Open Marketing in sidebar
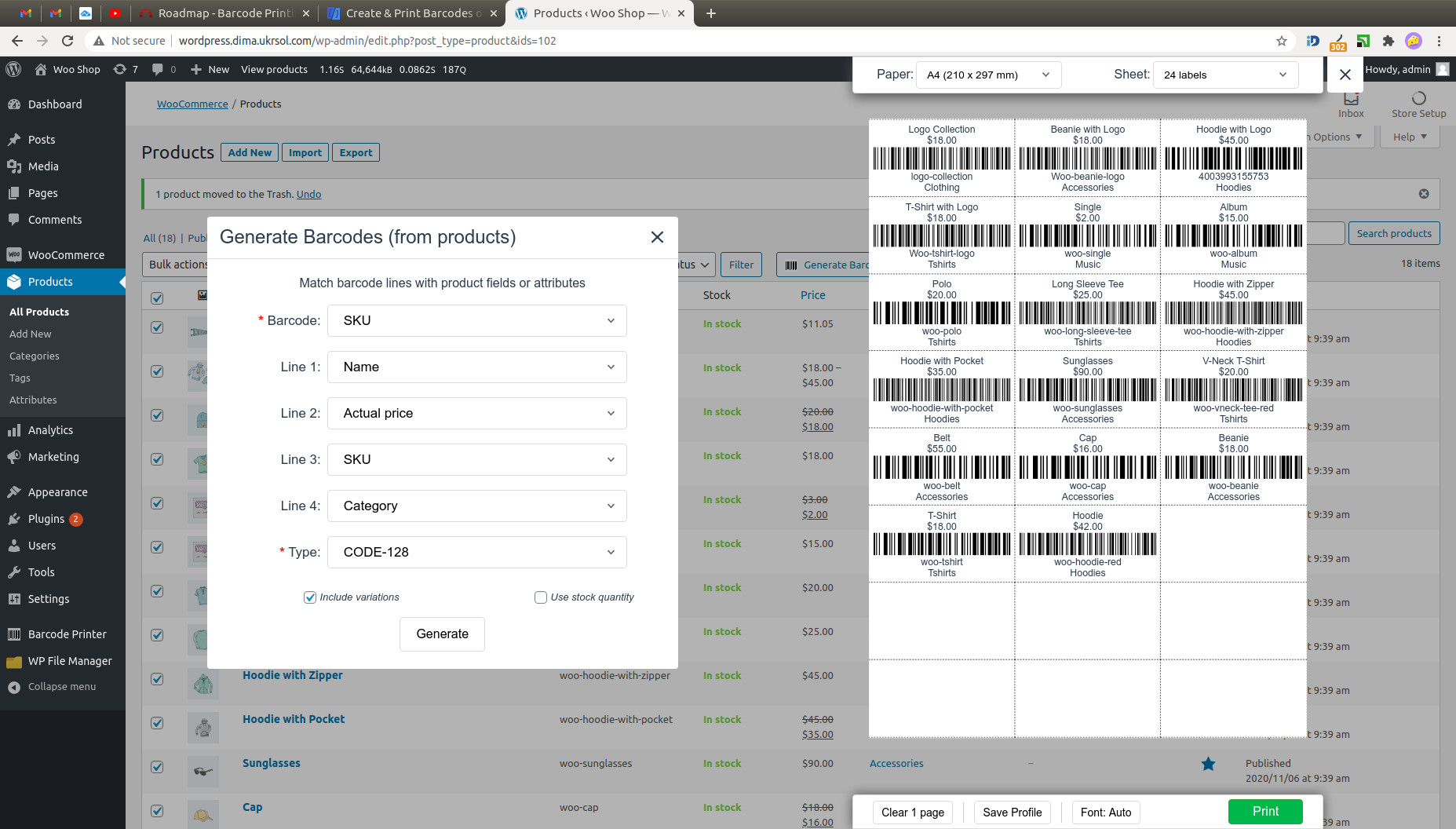The height and width of the screenshot is (829, 1456). [x=53, y=457]
